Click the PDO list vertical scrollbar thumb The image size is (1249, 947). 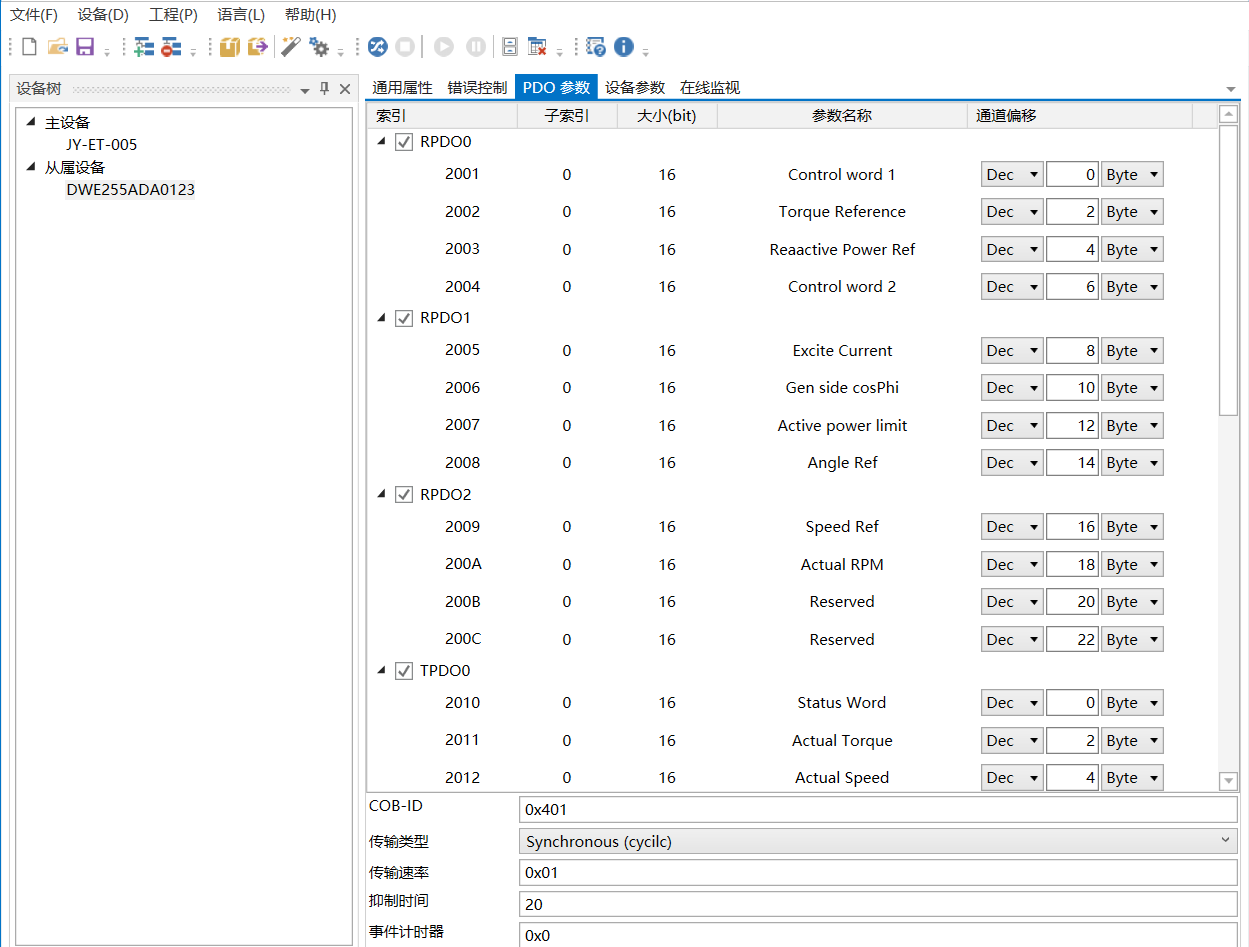[1229, 270]
